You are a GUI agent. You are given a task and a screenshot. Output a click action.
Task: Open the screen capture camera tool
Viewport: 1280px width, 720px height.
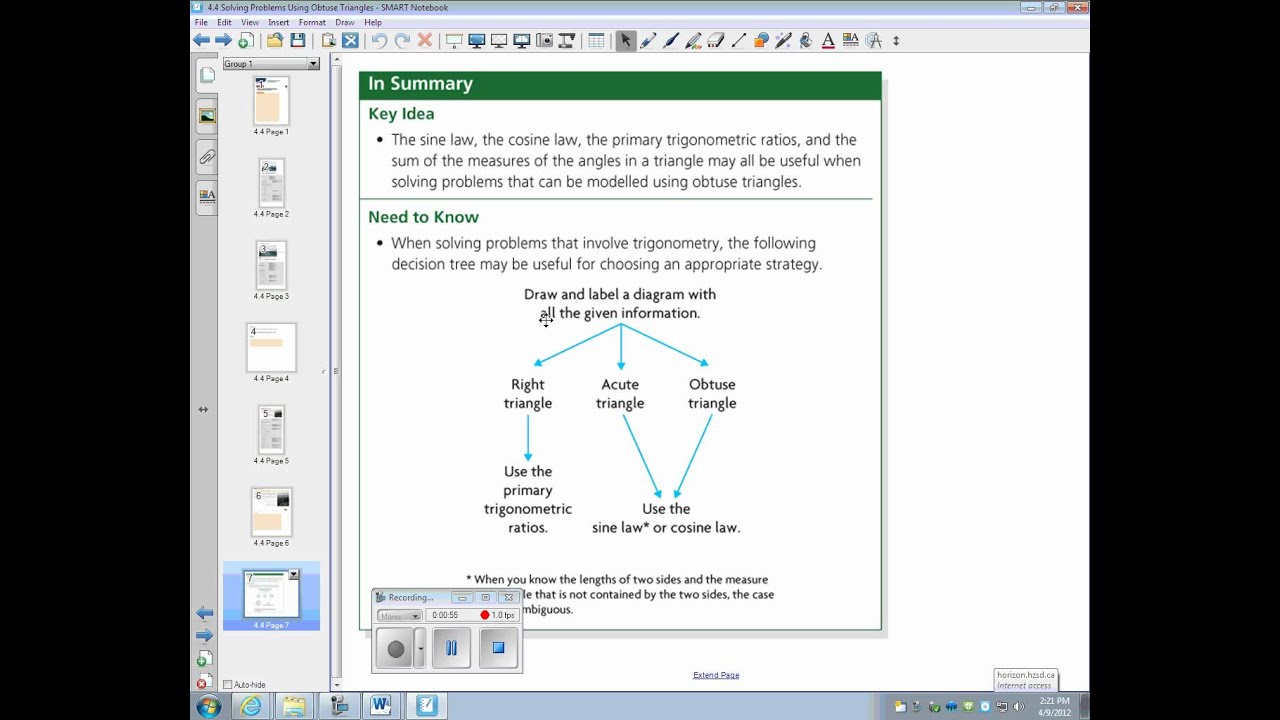coord(544,40)
